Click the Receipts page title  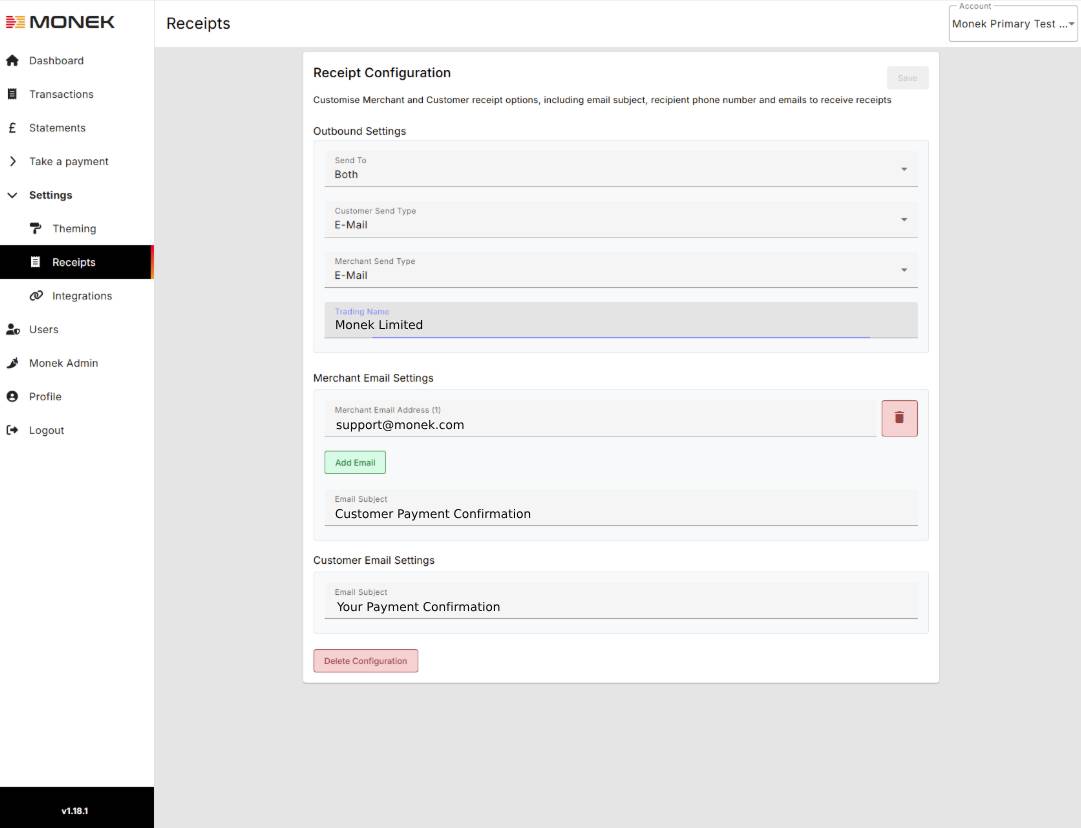point(199,23)
